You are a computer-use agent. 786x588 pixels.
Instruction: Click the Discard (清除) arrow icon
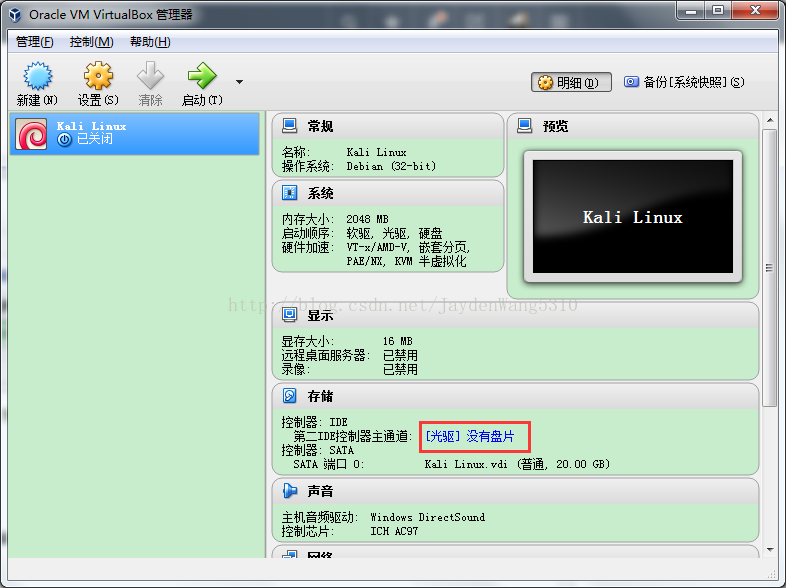click(150, 76)
